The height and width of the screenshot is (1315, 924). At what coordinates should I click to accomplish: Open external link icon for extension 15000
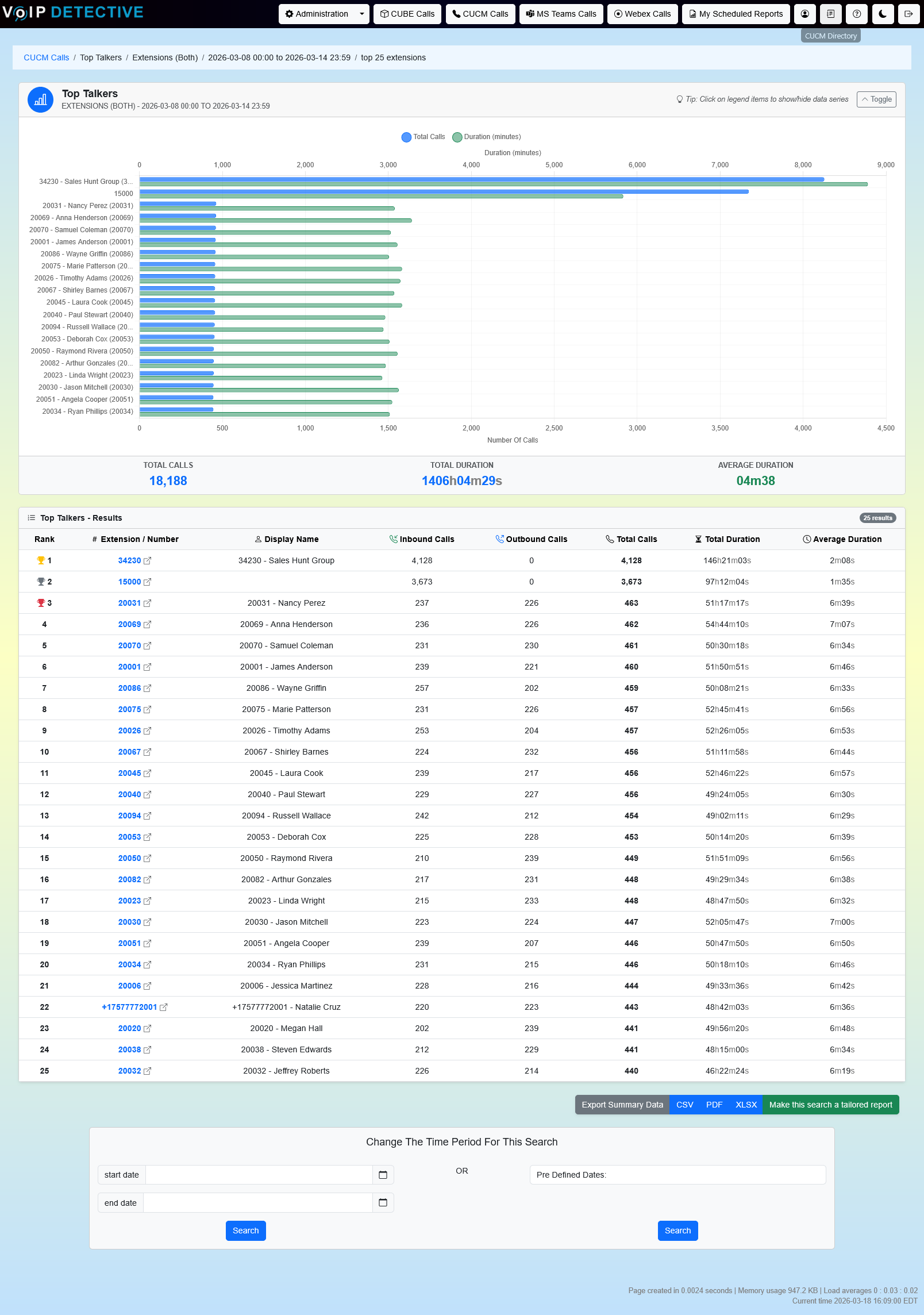[147, 582]
